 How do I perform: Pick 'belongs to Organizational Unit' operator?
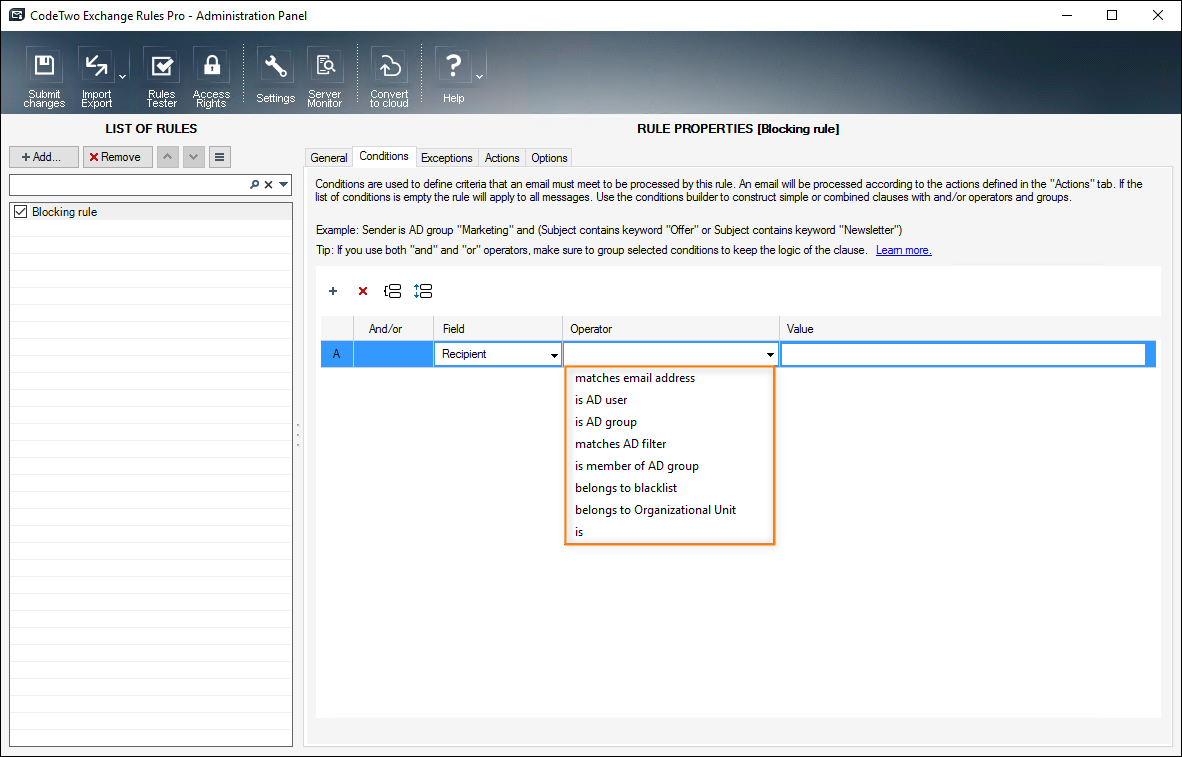pos(669,510)
